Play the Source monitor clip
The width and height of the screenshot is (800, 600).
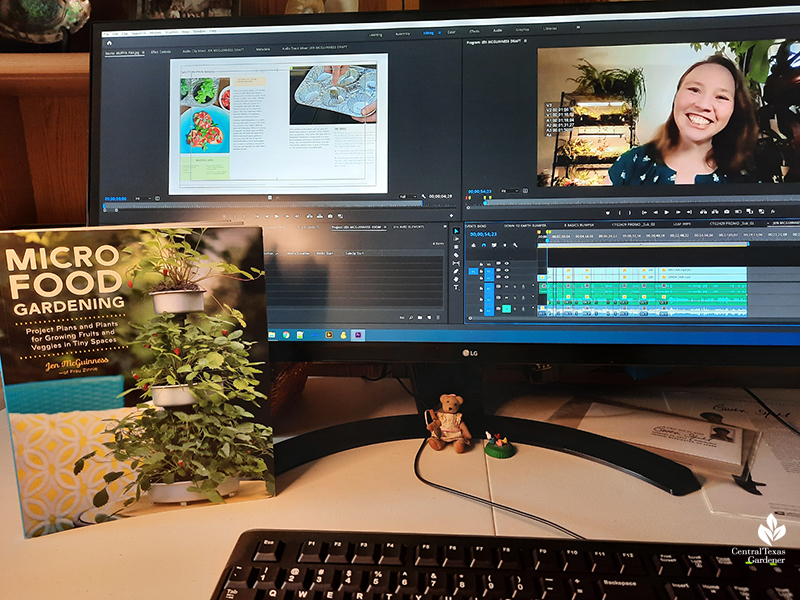pos(277,216)
